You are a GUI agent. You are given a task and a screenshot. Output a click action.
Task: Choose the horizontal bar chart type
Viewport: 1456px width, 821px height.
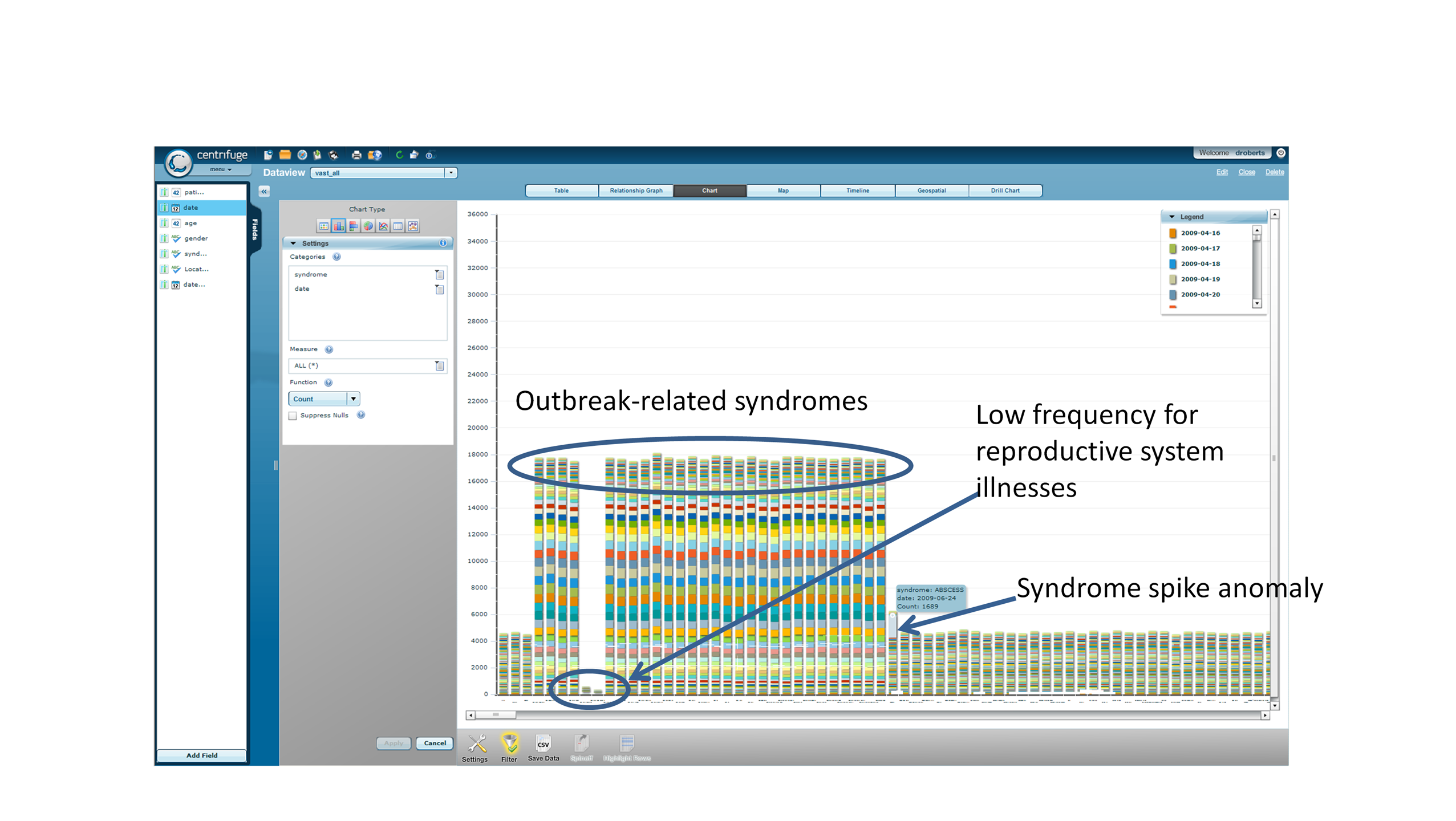pos(353,226)
